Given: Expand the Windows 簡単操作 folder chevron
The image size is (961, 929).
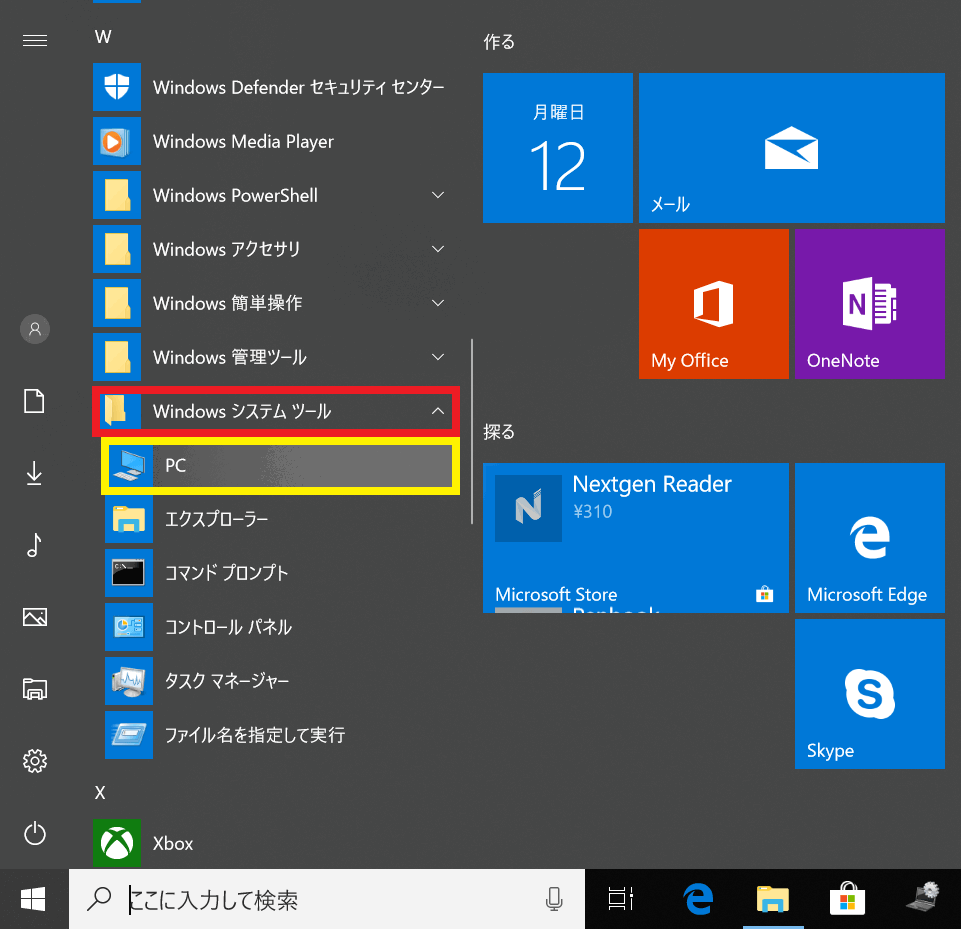Looking at the screenshot, I should point(438,303).
